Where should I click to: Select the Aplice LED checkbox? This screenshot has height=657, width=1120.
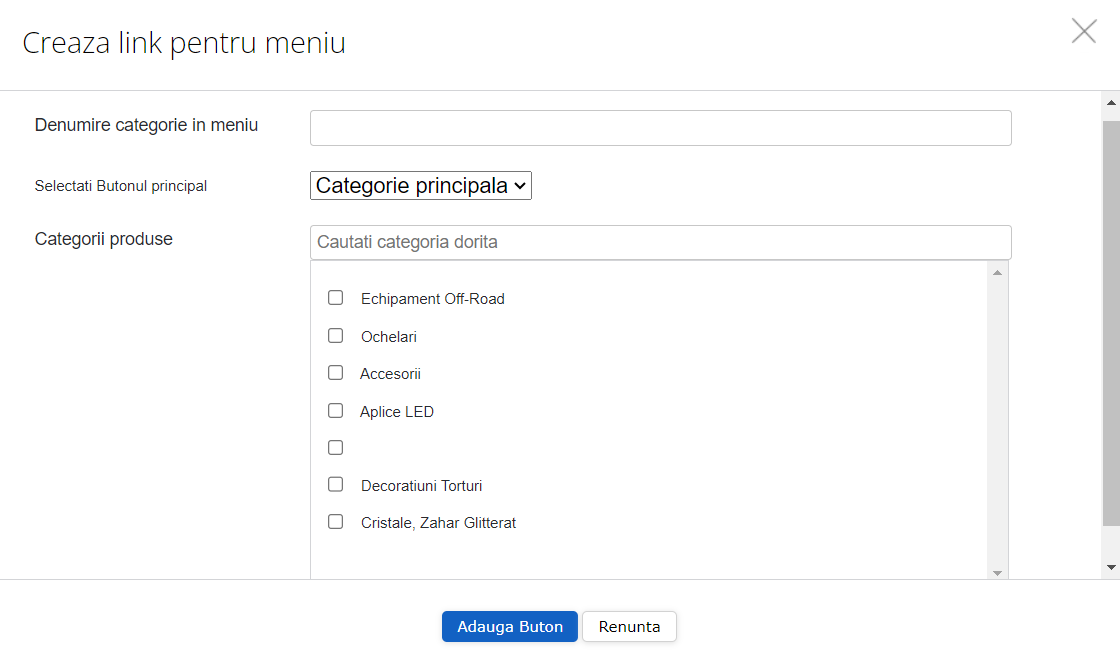[x=335, y=410]
